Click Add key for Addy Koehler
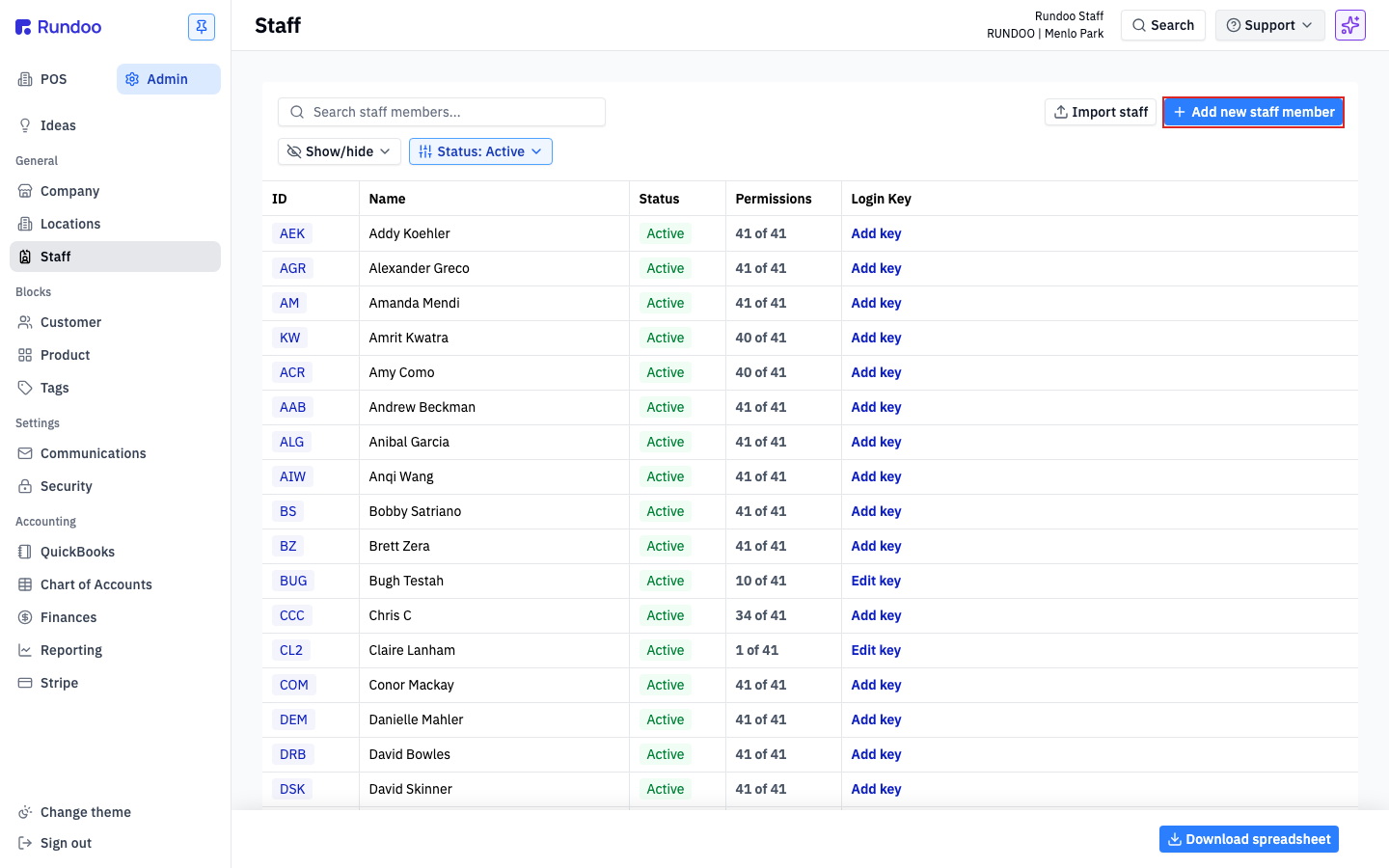1389x868 pixels. click(876, 233)
